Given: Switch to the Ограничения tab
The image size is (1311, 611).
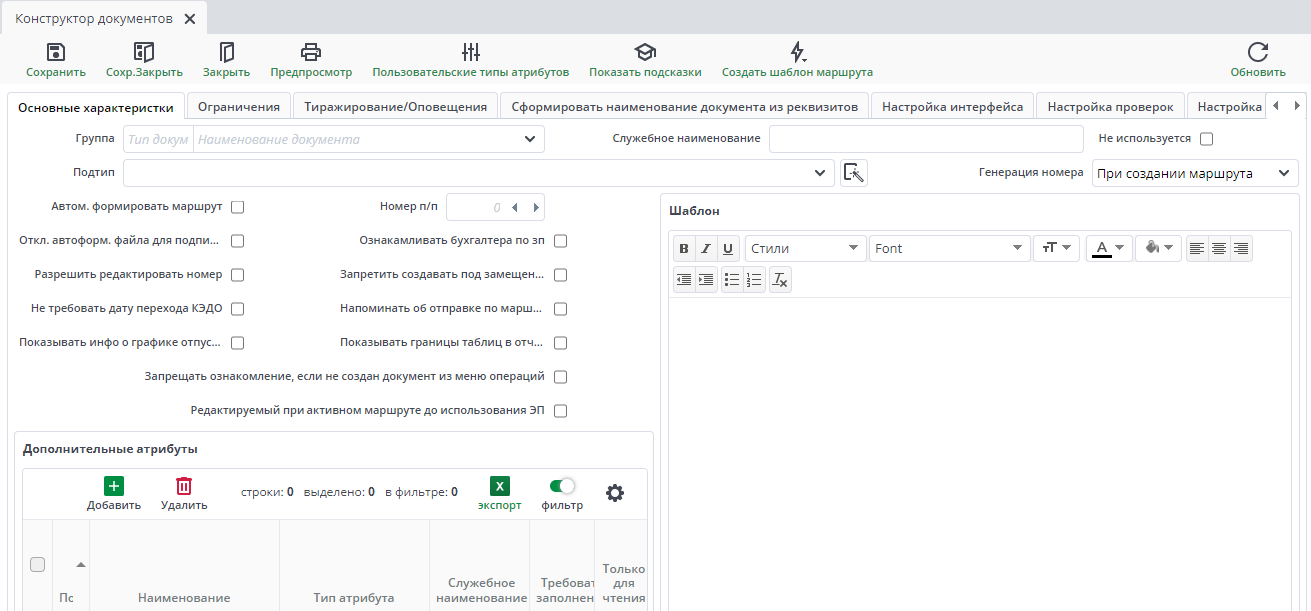Looking at the screenshot, I should tap(239, 107).
